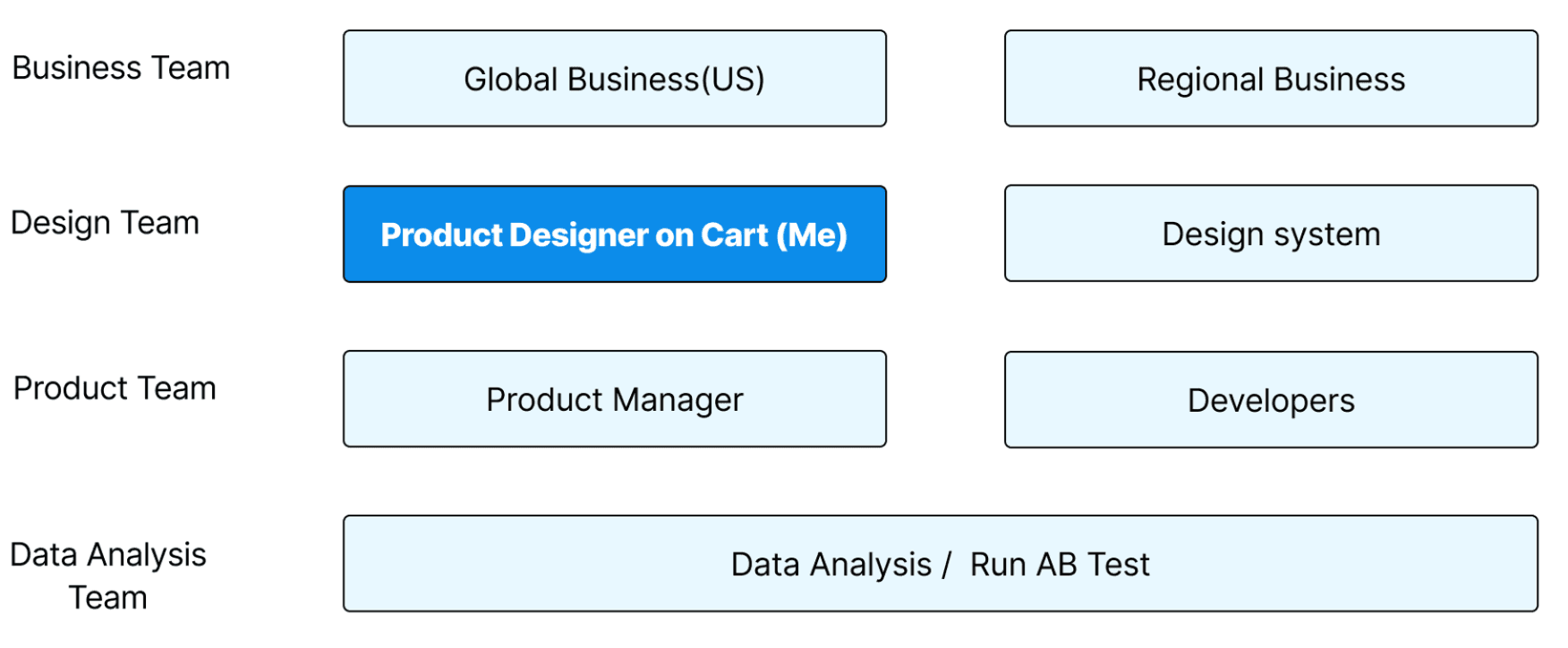Click the Product Manager box
1568x648 pixels.
pyautogui.click(x=615, y=399)
